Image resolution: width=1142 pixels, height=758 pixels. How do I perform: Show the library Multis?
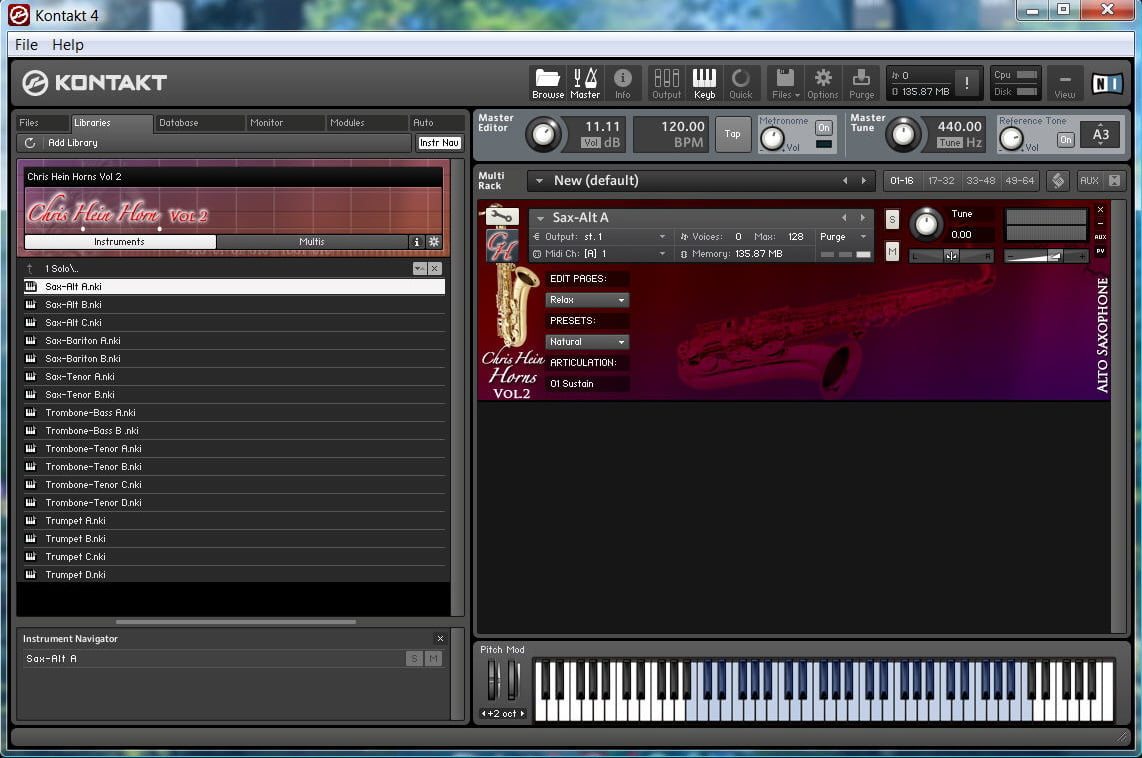coord(312,242)
